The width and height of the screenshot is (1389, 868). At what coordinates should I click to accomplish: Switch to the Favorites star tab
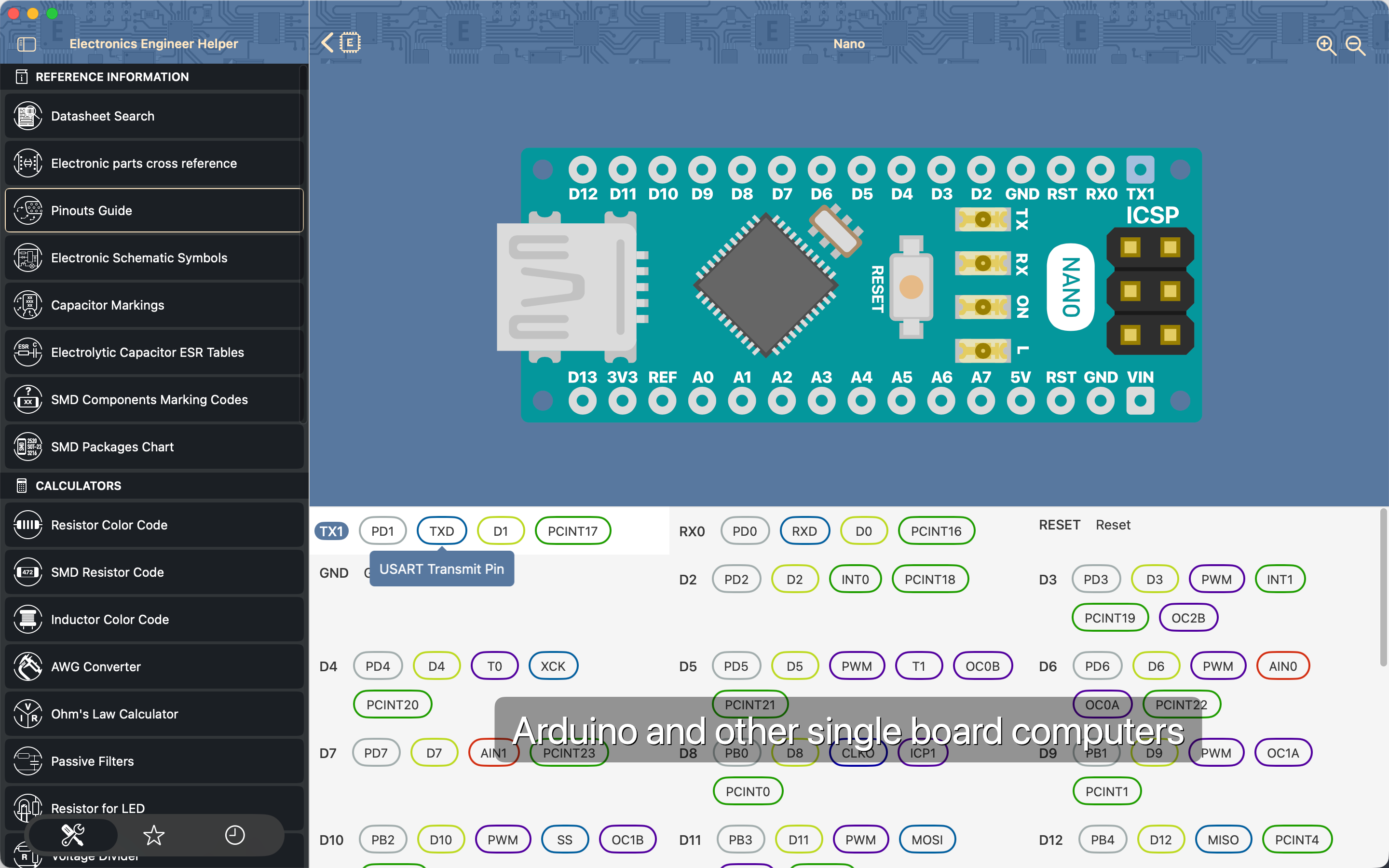(x=154, y=835)
